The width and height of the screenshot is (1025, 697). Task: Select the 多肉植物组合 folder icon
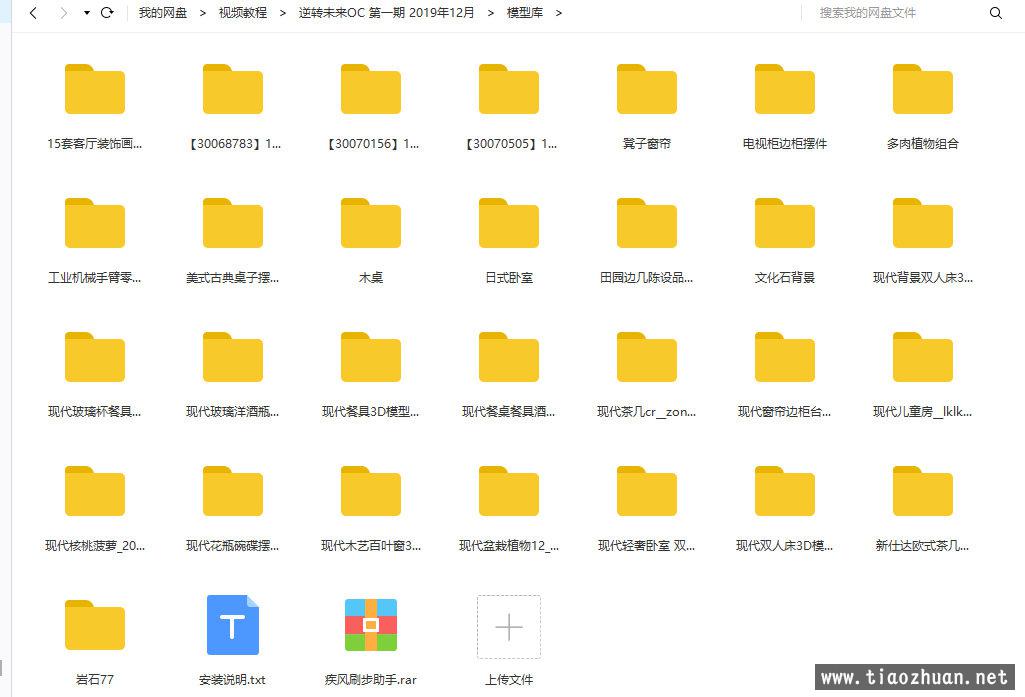point(922,89)
